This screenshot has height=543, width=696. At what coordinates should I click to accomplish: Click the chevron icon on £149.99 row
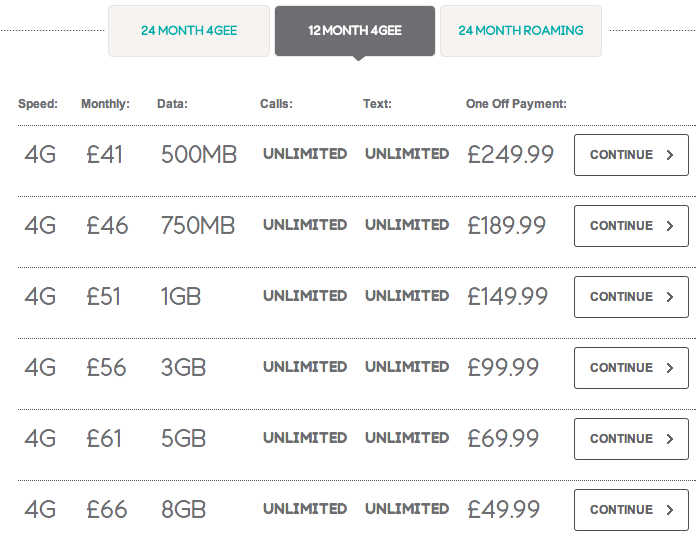[x=670, y=297]
